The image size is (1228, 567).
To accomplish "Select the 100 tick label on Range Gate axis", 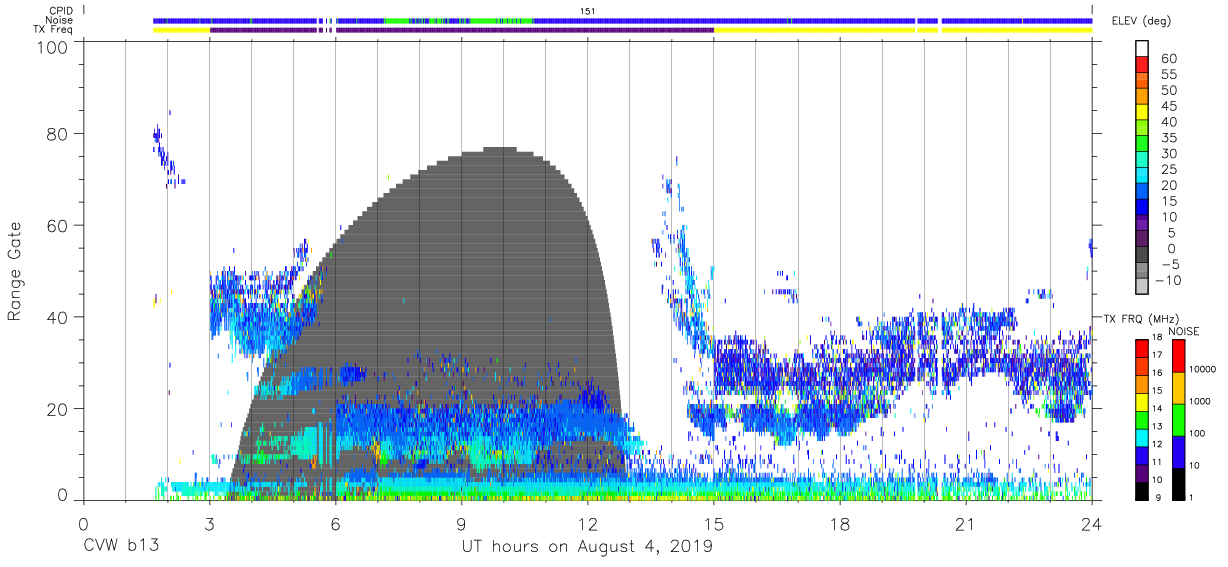I will (53, 47).
